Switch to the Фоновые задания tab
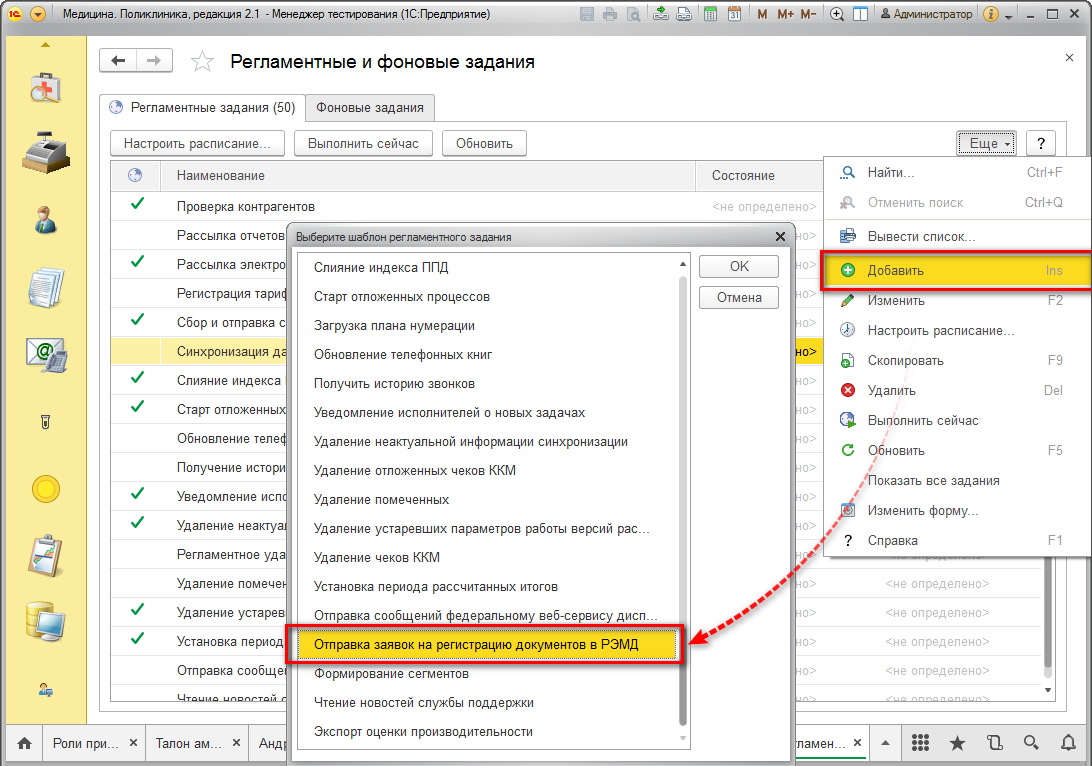Image resolution: width=1092 pixels, height=766 pixels. (370, 108)
